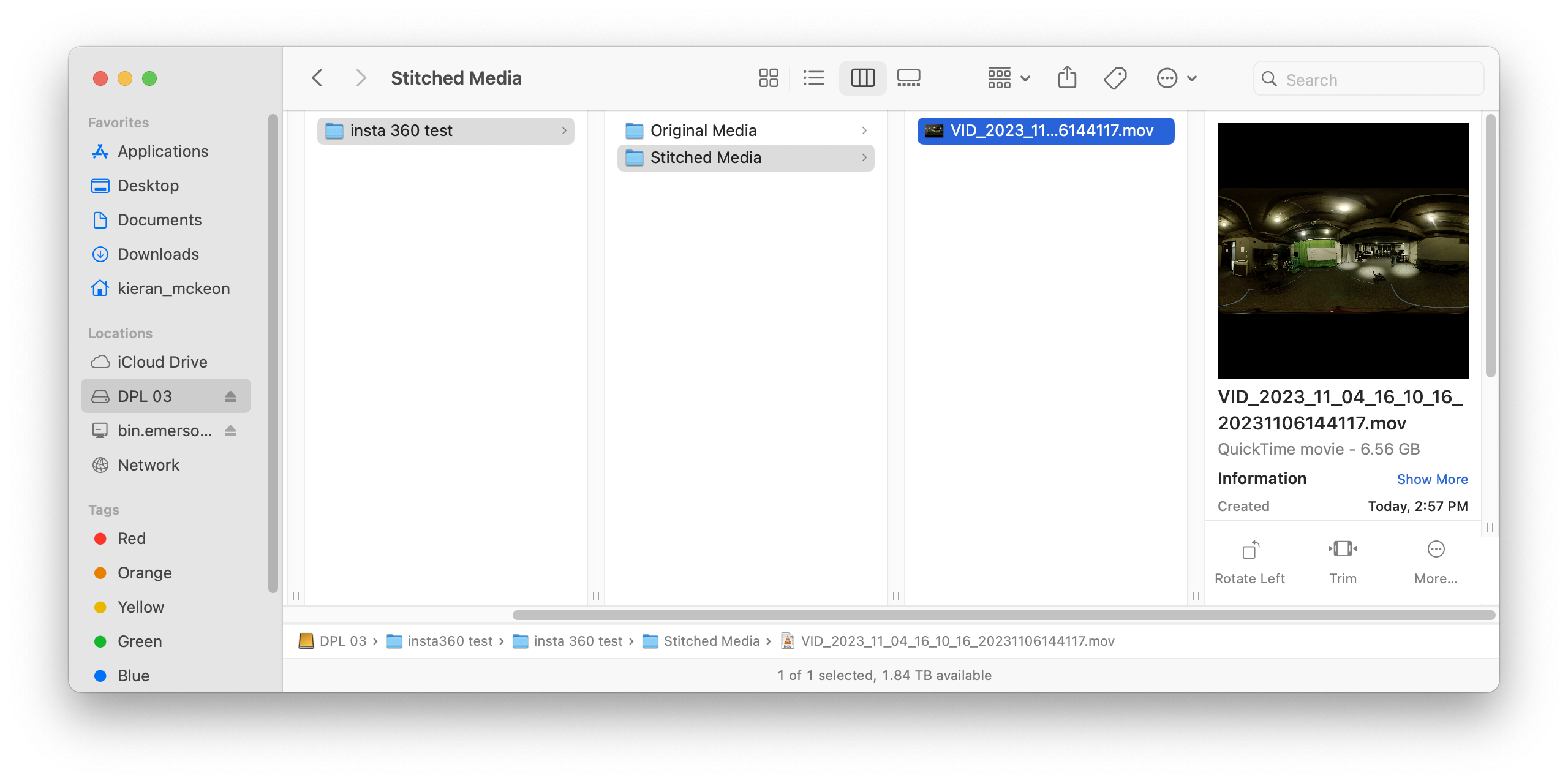Viewport: 1568px width, 783px height.
Task: Open kieran_mckeon home folder
Action: pos(165,289)
